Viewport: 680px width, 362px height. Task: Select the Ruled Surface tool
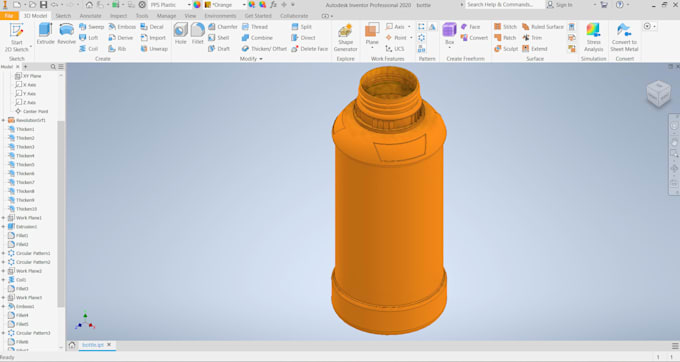coord(543,27)
